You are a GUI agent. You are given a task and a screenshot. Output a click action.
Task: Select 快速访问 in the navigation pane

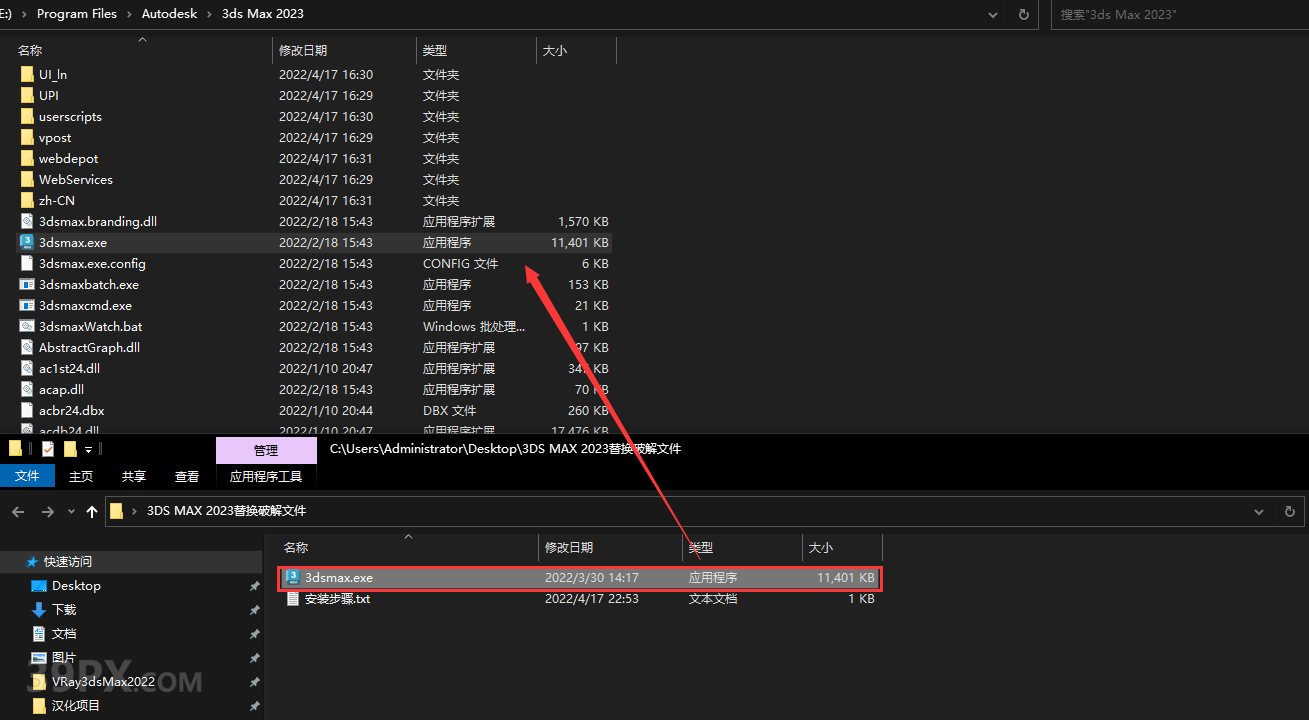click(x=68, y=562)
